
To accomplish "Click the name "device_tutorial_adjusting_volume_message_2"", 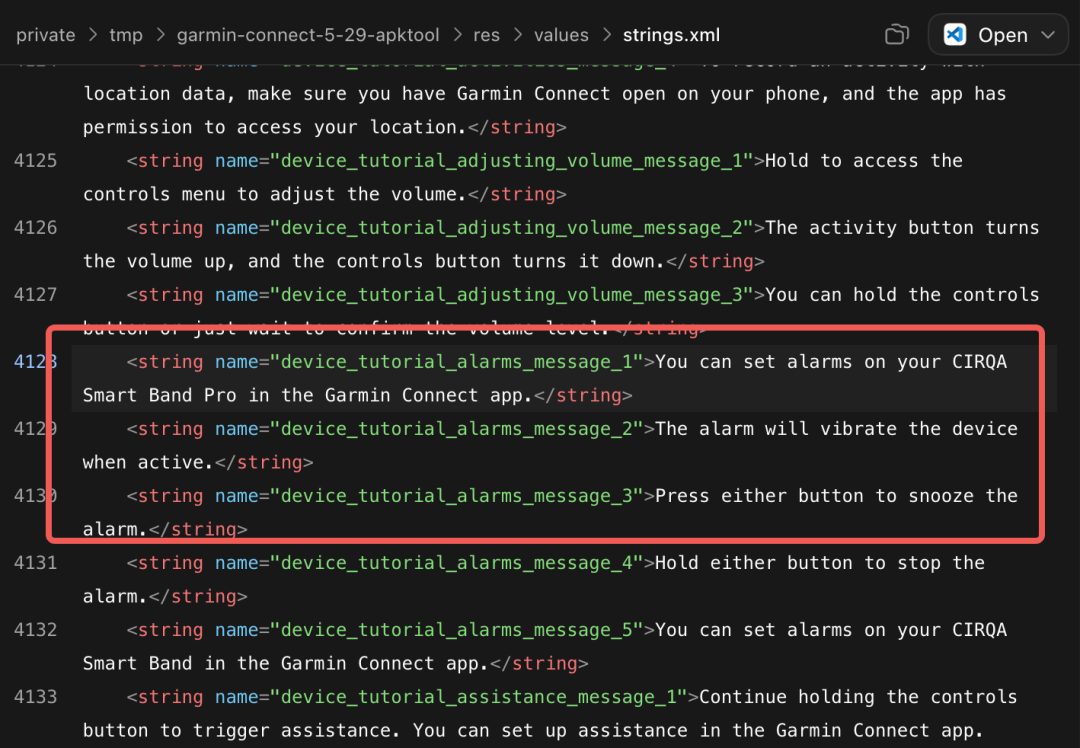I will [512, 227].
